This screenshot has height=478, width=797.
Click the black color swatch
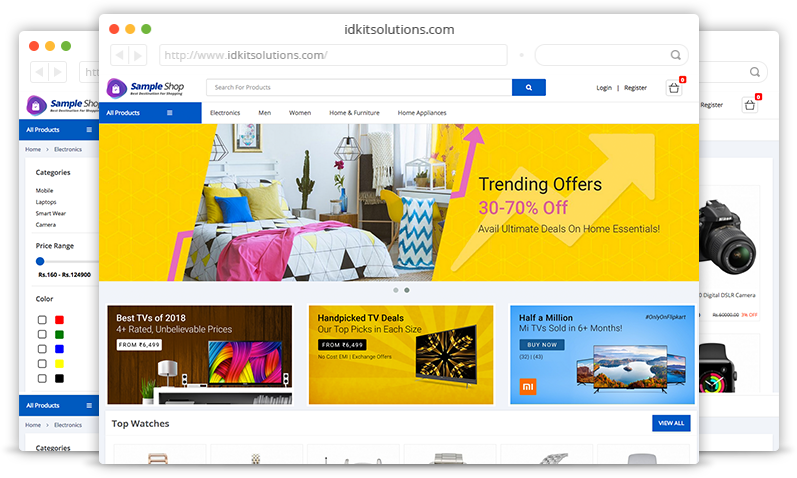(x=59, y=378)
